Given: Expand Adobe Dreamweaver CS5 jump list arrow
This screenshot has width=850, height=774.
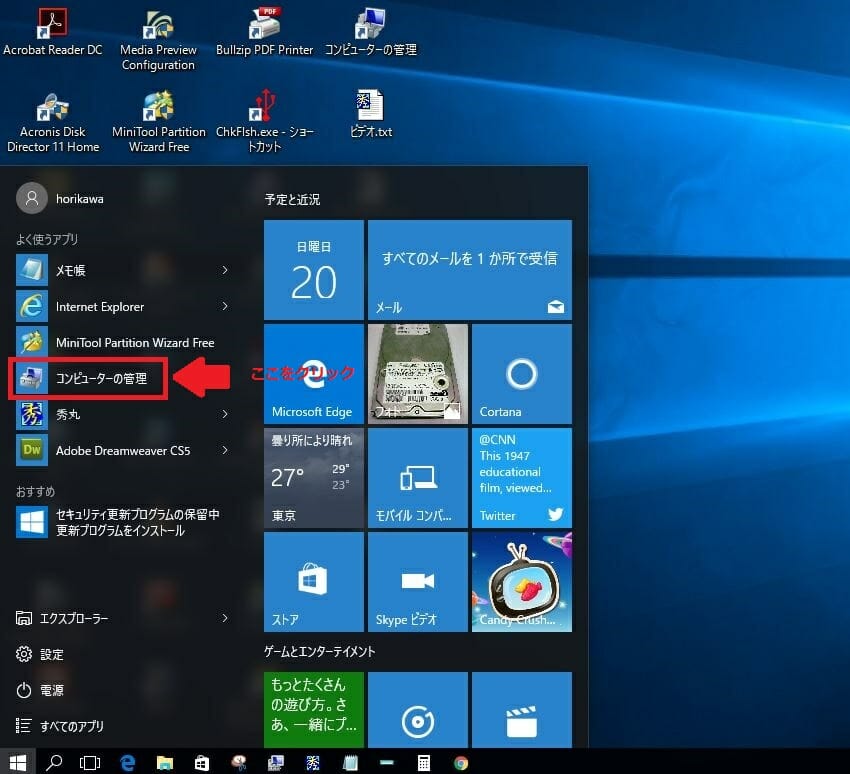Looking at the screenshot, I should [x=225, y=450].
